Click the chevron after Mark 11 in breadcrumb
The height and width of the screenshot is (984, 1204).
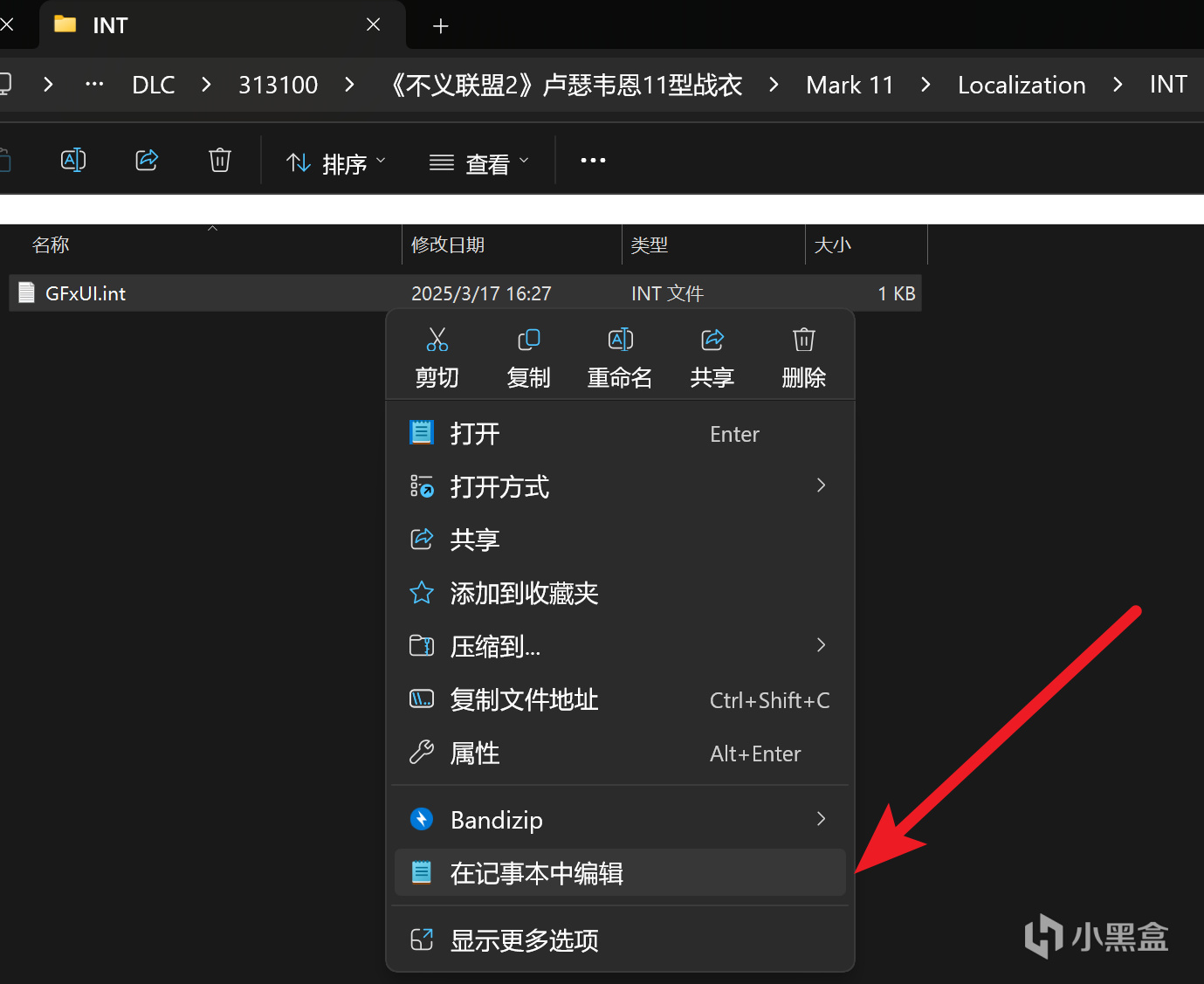click(x=925, y=85)
